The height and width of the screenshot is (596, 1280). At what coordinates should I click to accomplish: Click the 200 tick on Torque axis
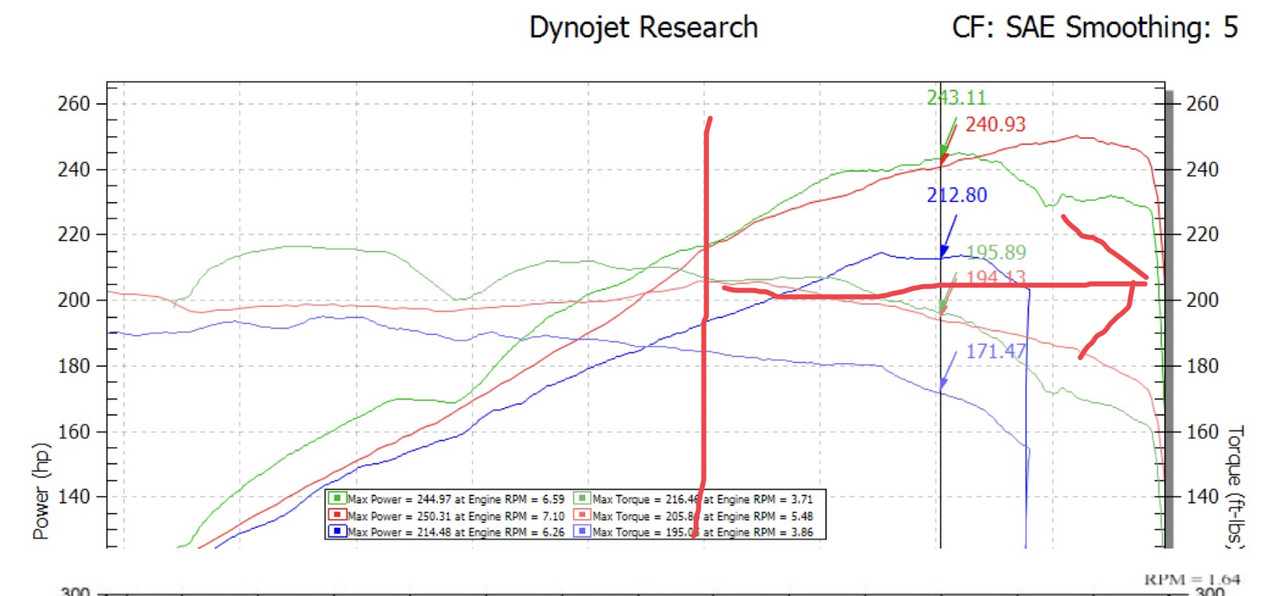tap(1201, 300)
